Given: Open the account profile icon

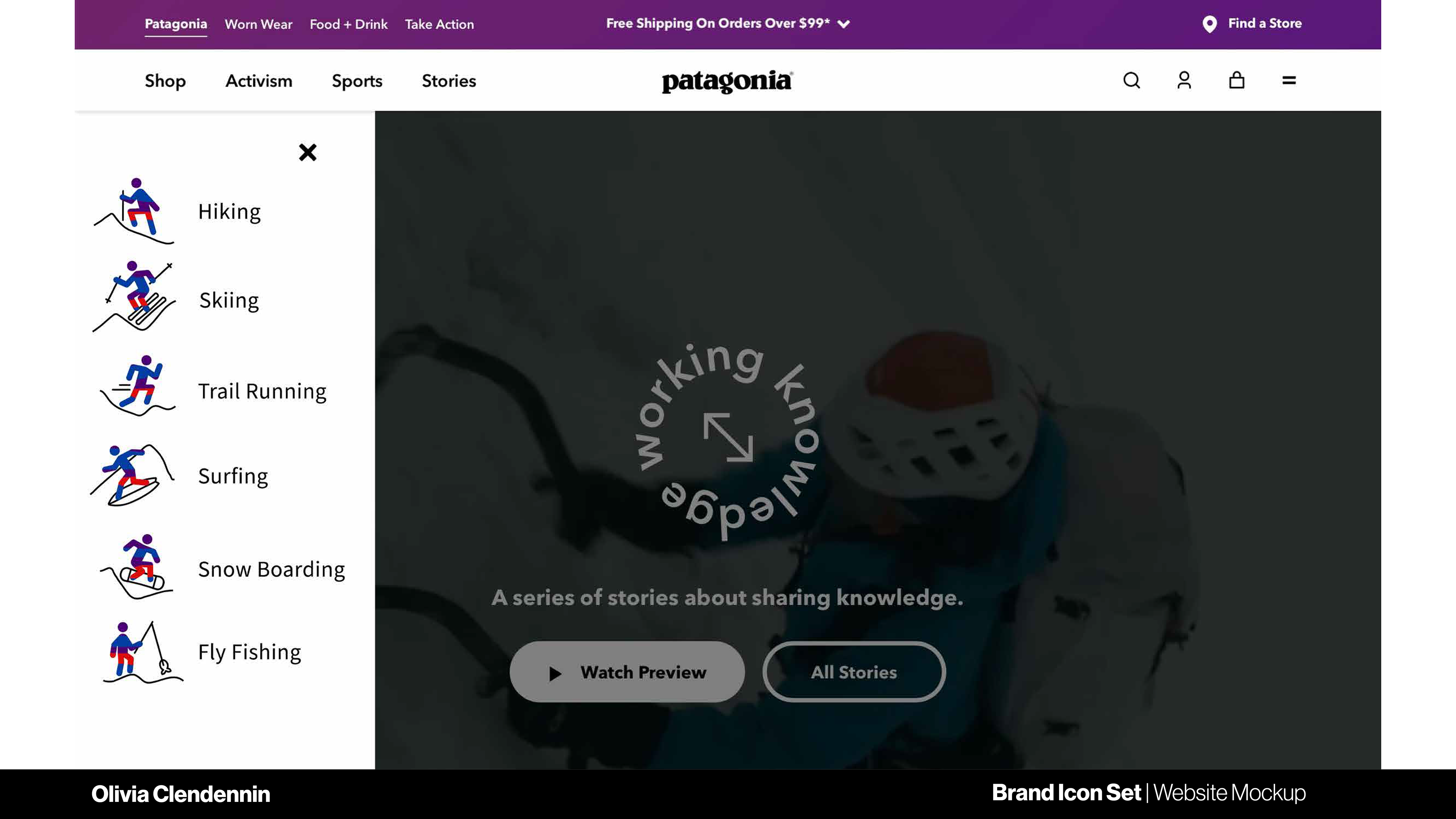Looking at the screenshot, I should tap(1184, 80).
